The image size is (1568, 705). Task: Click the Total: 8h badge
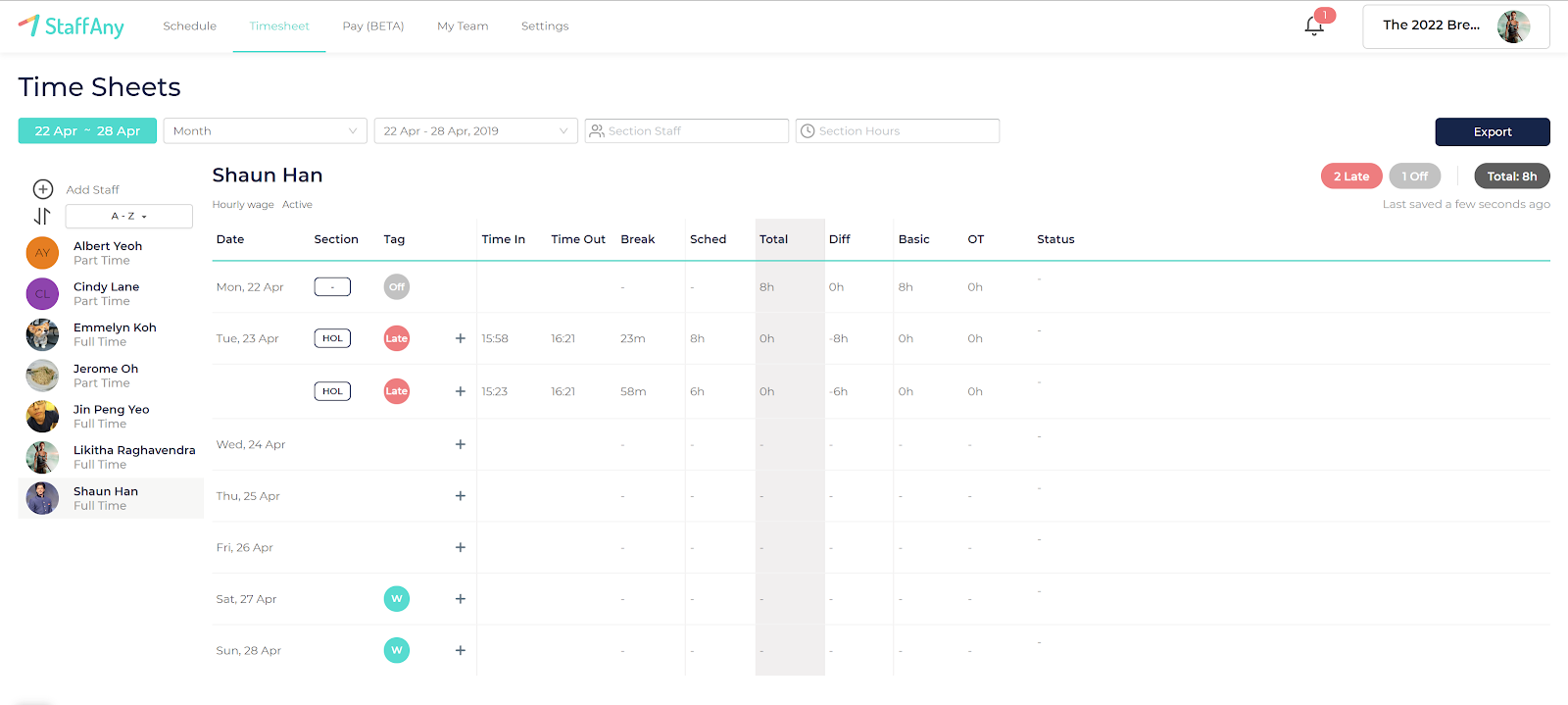click(1512, 176)
